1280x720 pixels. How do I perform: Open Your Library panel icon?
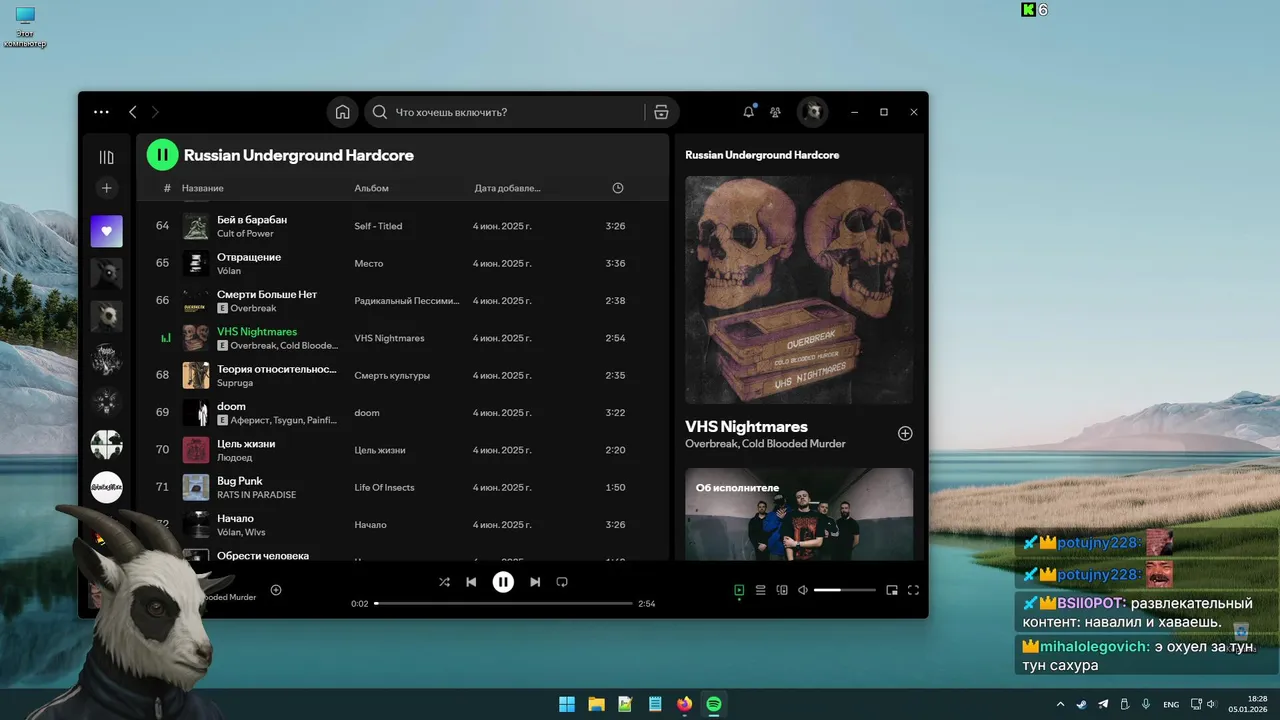[106, 157]
